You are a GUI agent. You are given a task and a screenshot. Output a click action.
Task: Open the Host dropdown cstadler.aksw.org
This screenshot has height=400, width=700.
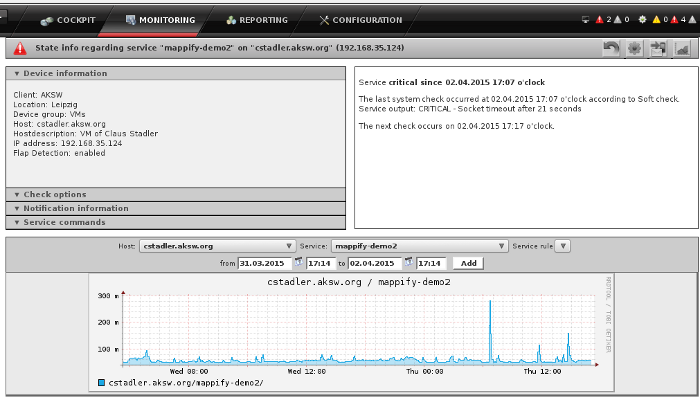coord(217,246)
